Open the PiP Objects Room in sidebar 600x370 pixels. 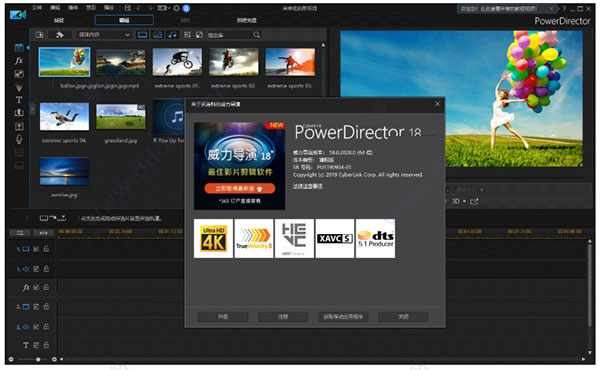coord(19,74)
